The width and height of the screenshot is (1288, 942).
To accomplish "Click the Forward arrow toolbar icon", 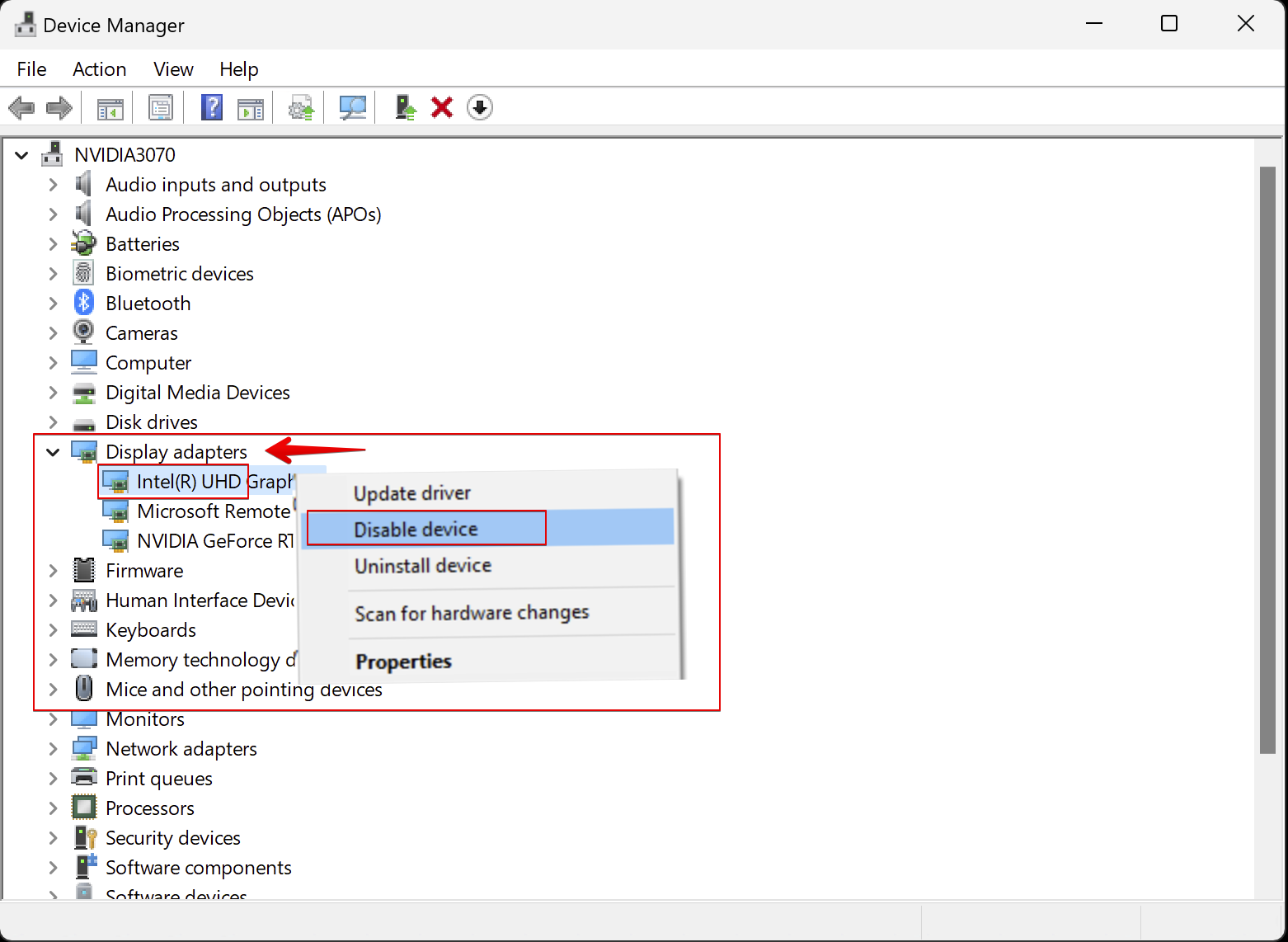I will [x=59, y=107].
